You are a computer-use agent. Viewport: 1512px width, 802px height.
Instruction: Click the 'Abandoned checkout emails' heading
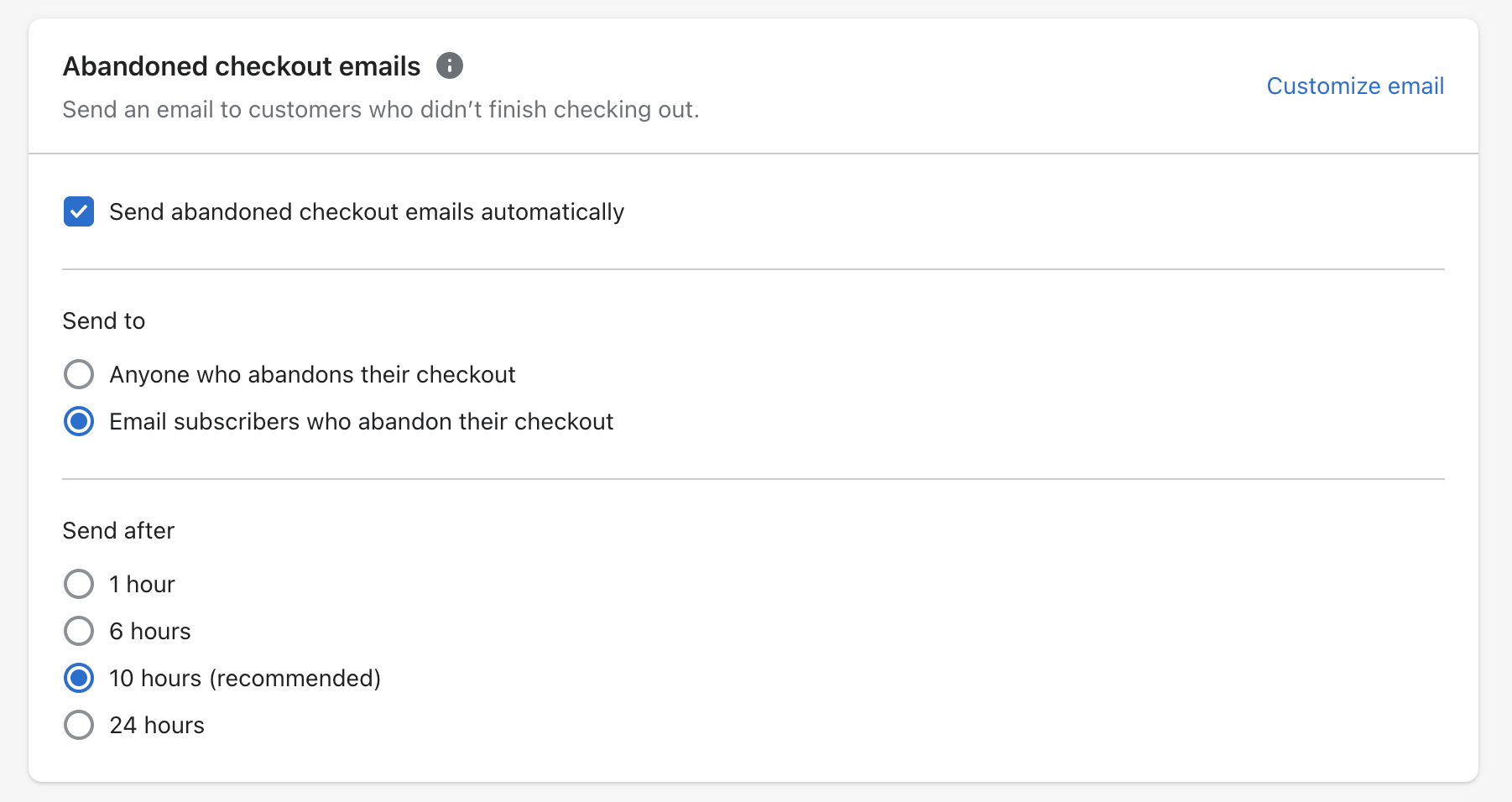[242, 66]
